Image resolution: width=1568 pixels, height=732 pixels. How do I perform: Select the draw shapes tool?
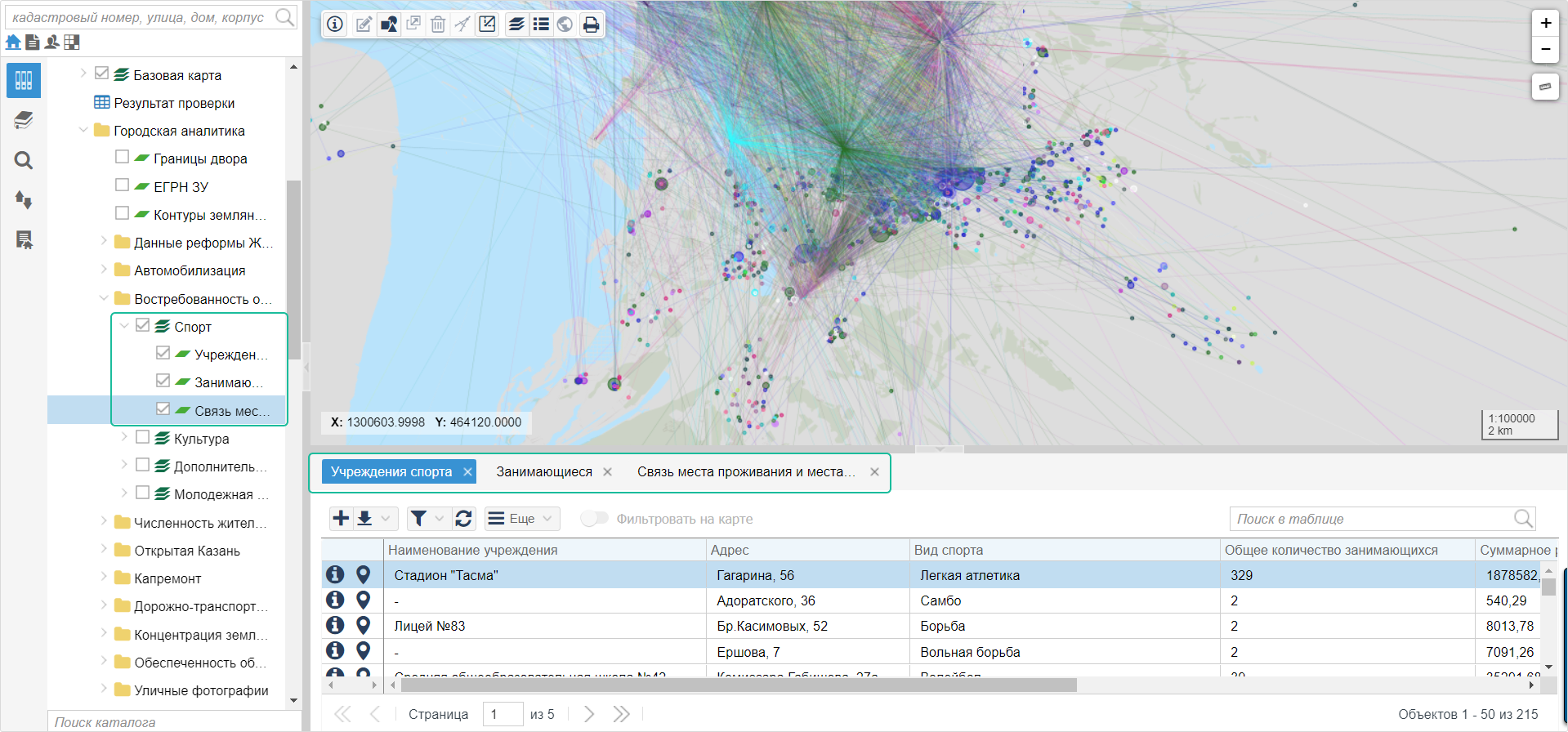(389, 24)
